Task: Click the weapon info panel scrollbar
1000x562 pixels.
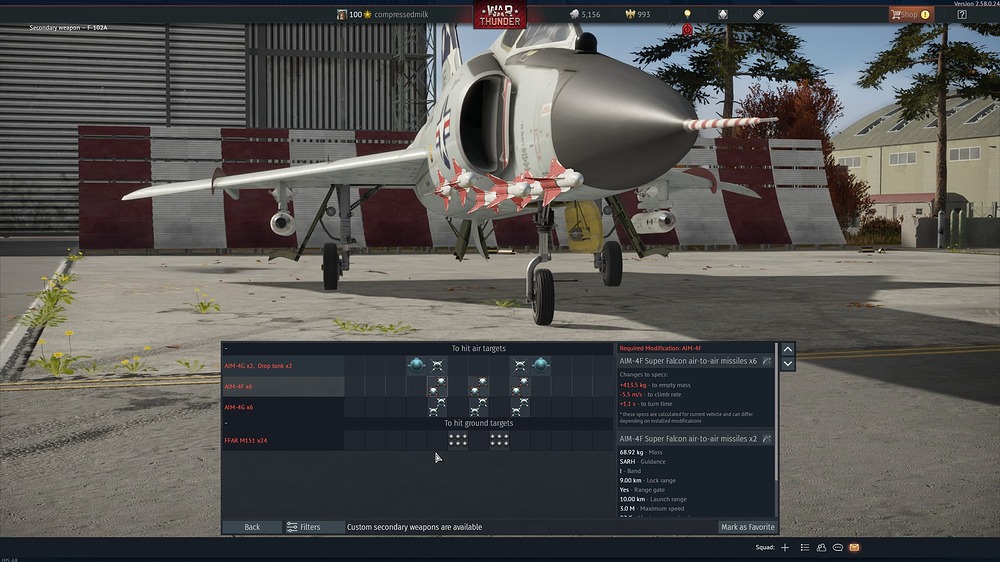Action: (x=776, y=413)
